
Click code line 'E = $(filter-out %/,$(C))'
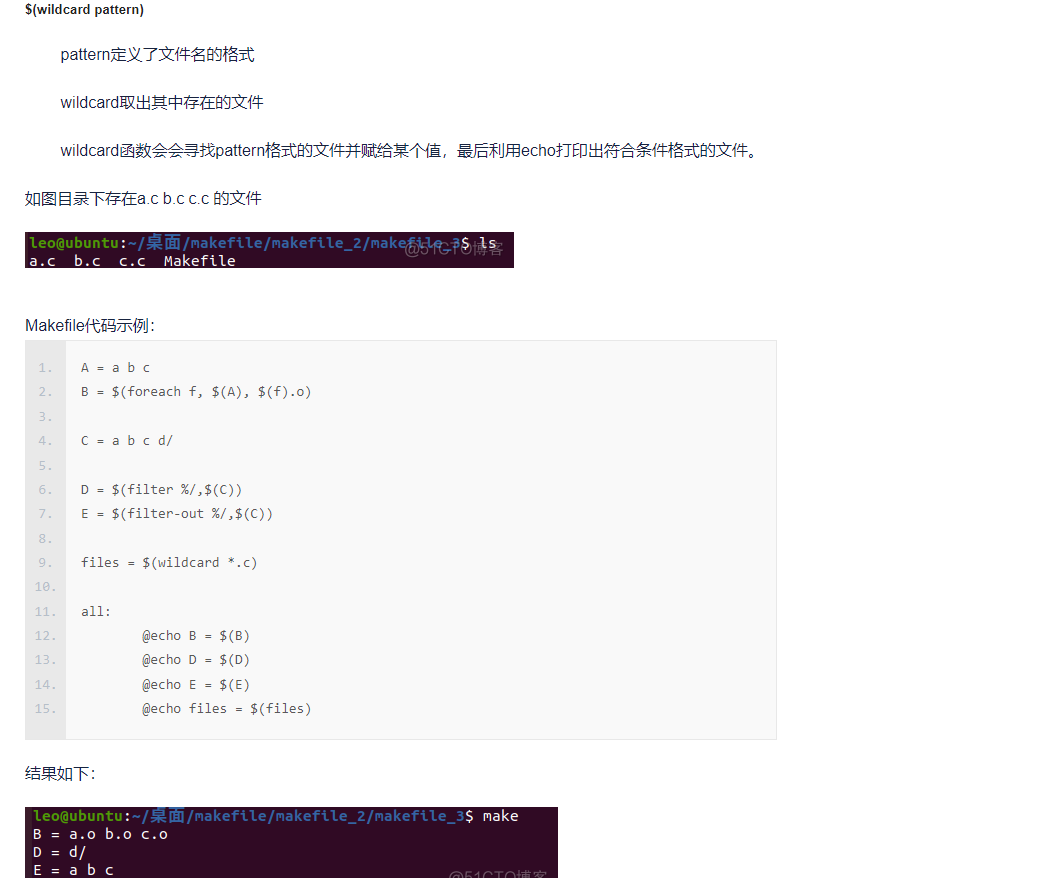(177, 514)
